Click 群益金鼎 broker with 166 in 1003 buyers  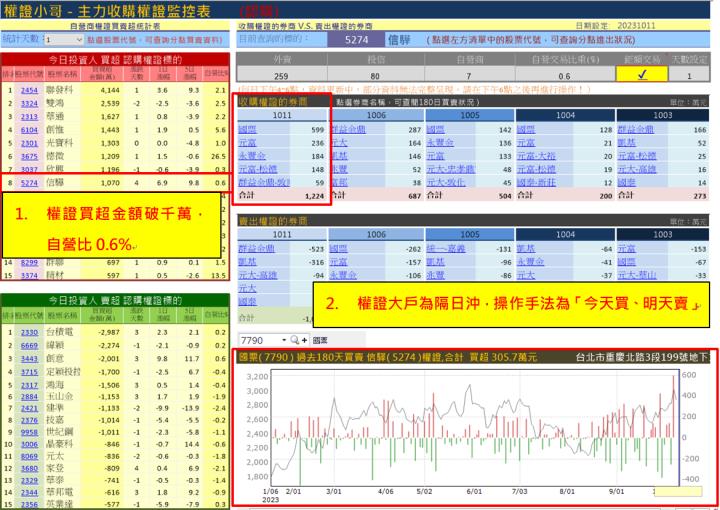tap(636, 130)
